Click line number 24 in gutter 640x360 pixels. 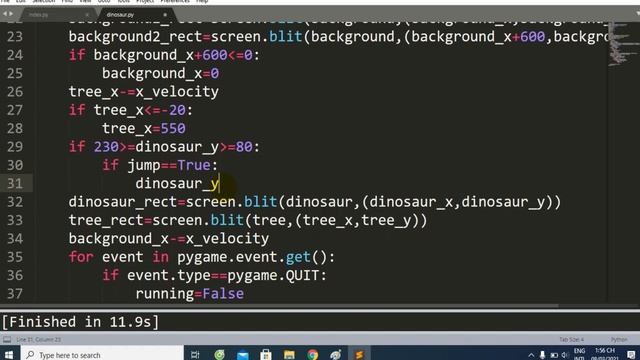click(15, 55)
